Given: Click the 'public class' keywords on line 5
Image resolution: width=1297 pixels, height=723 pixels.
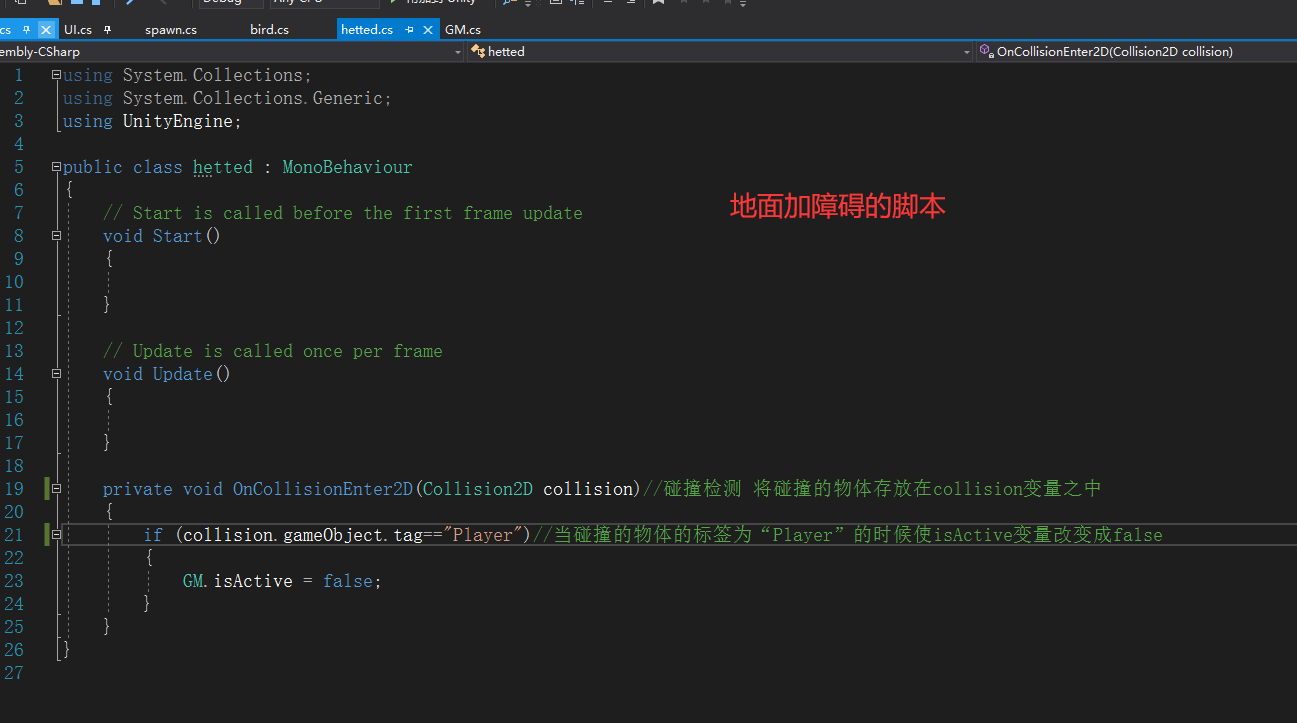Looking at the screenshot, I should [x=122, y=167].
